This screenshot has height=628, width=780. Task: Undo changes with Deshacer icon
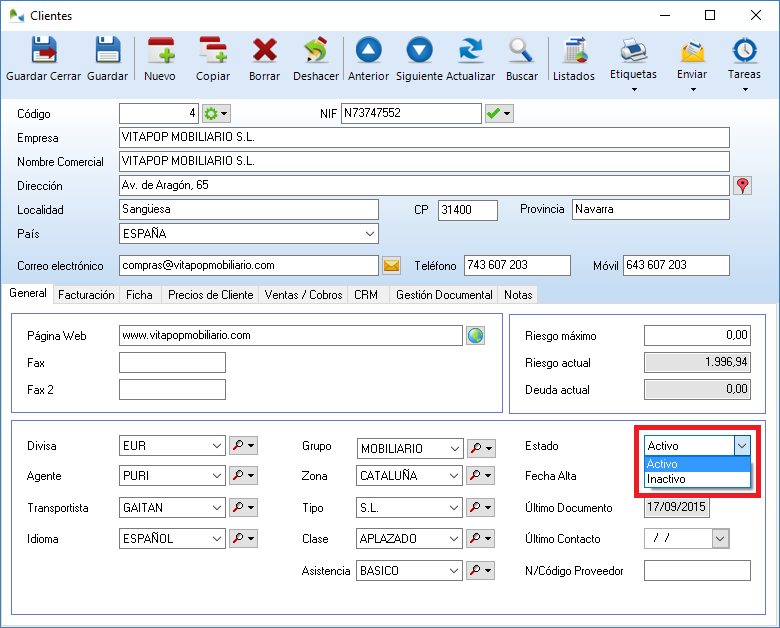316,59
